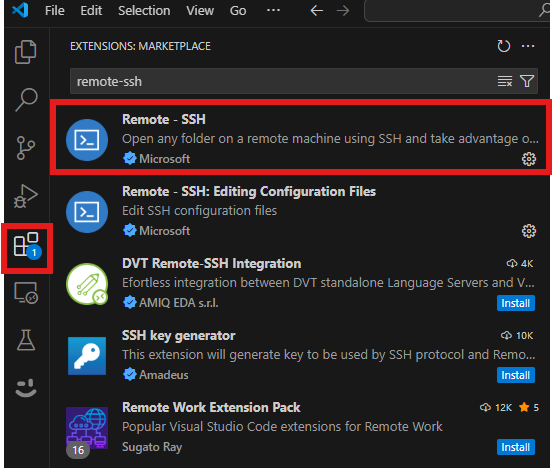Click the Remote - SSH extension icon
The height and width of the screenshot is (468, 553).
click(x=87, y=140)
